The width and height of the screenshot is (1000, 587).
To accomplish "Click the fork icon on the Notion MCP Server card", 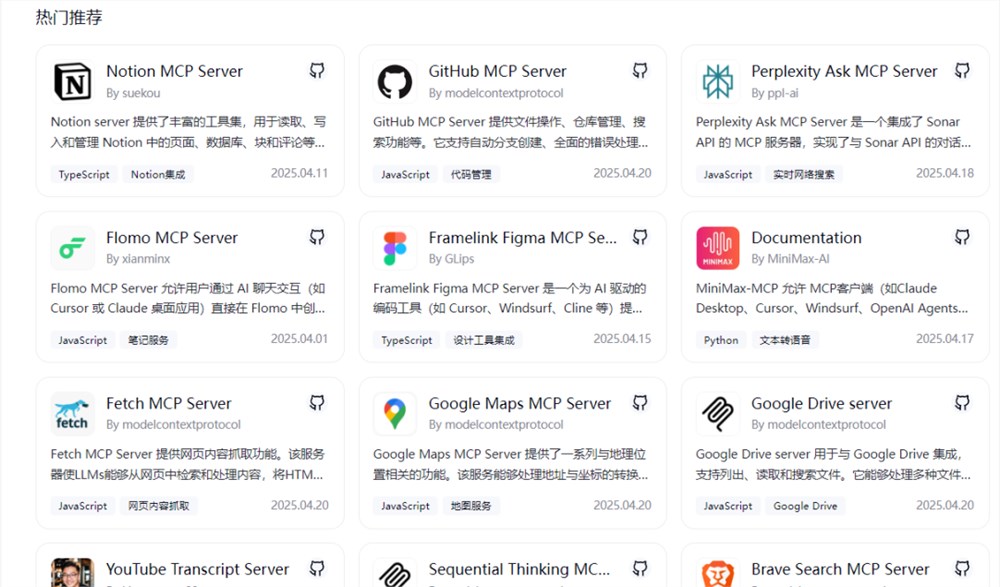I will coord(316,70).
